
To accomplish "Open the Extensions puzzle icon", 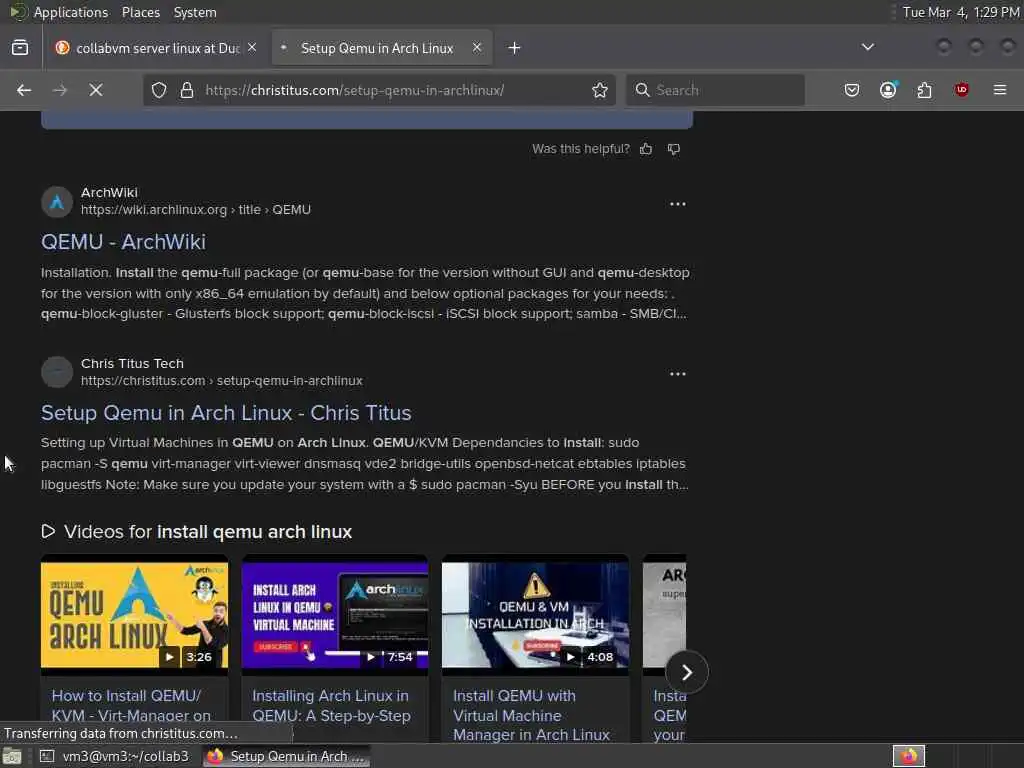I will pyautogui.click(x=924, y=90).
